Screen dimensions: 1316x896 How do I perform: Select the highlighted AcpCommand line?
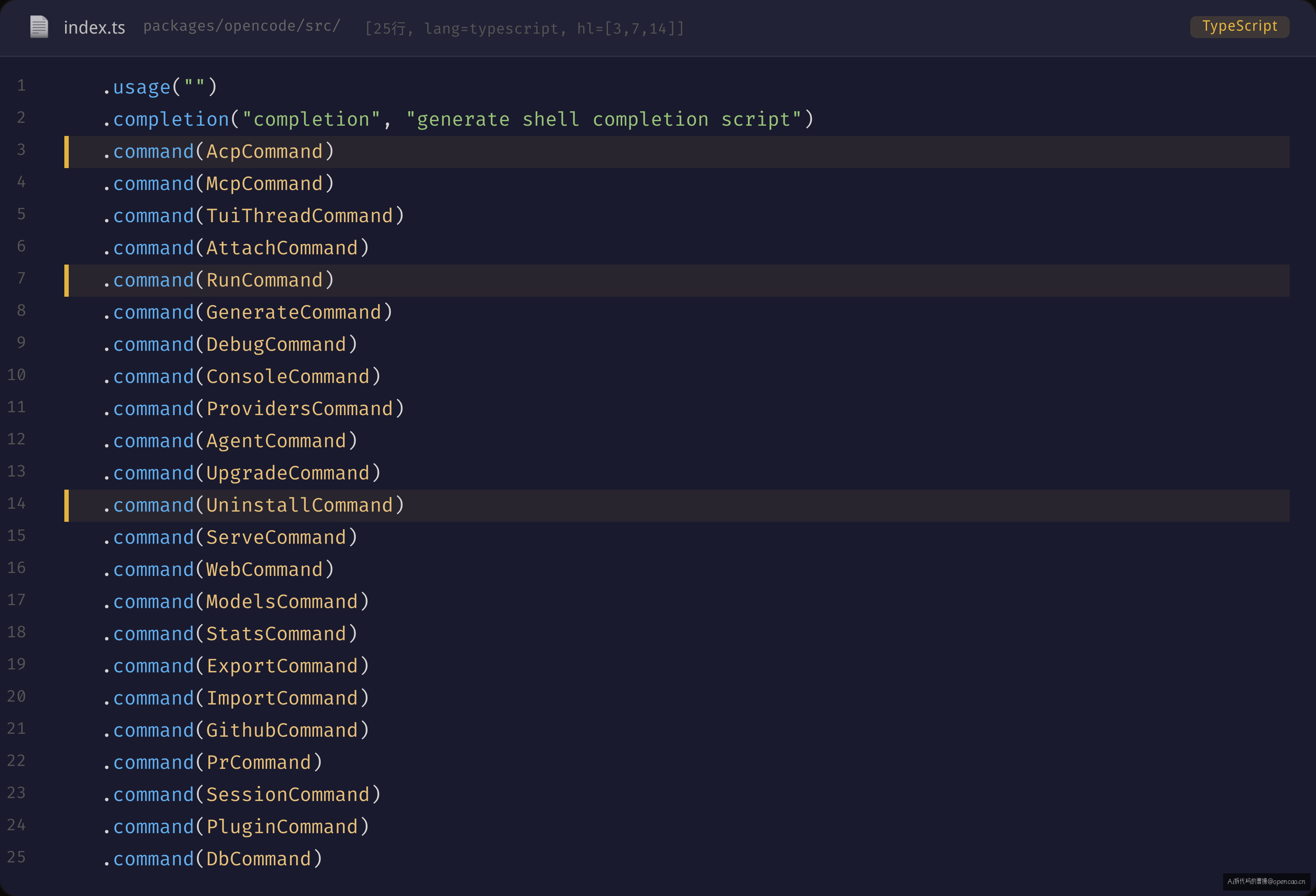(x=677, y=152)
